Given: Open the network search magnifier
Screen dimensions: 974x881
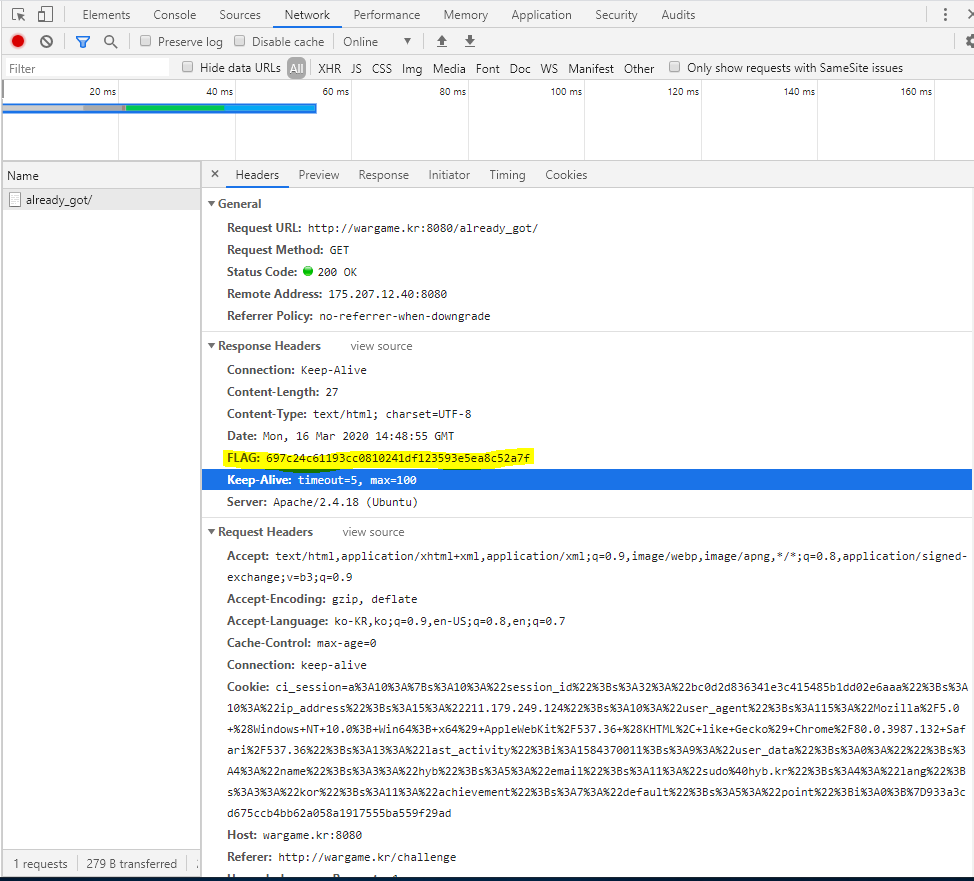Looking at the screenshot, I should coord(111,42).
